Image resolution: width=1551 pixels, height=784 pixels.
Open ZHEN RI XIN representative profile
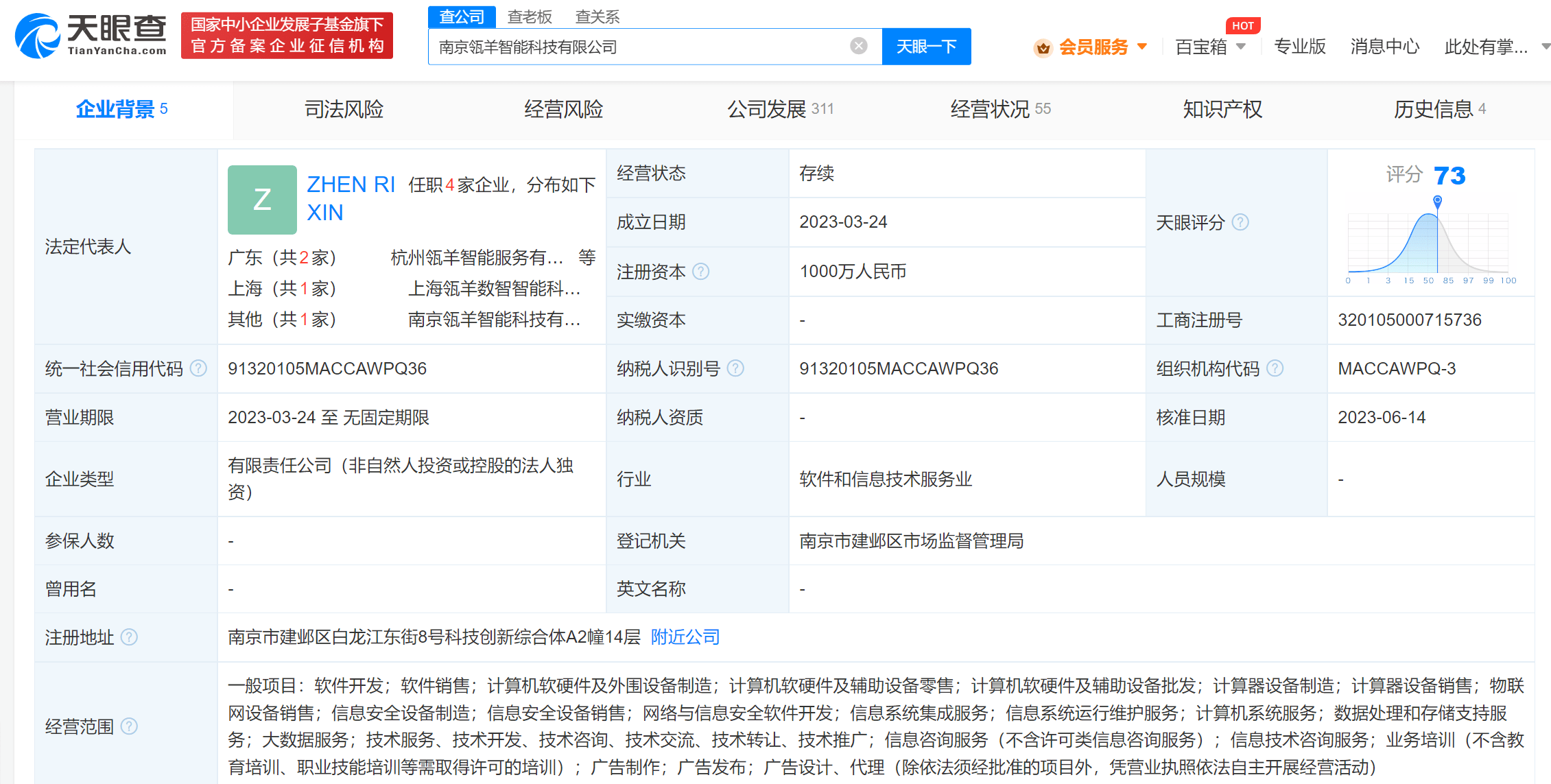(351, 198)
